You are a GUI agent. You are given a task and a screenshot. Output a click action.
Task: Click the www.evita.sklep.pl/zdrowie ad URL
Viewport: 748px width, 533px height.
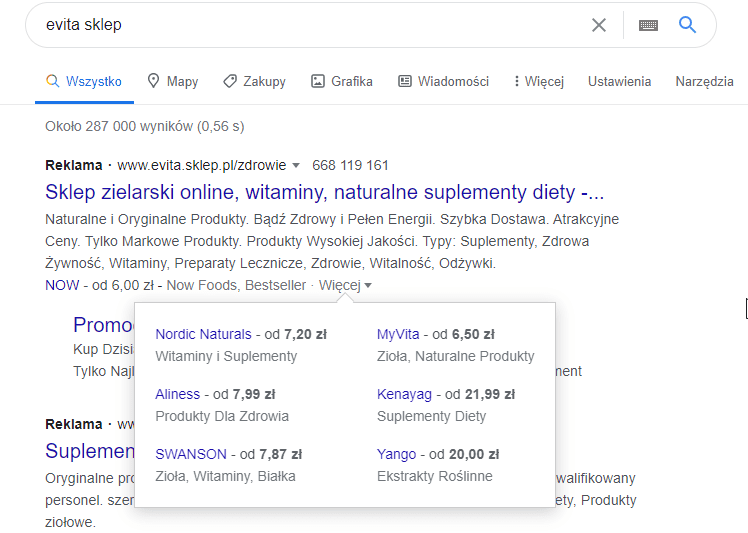201,166
